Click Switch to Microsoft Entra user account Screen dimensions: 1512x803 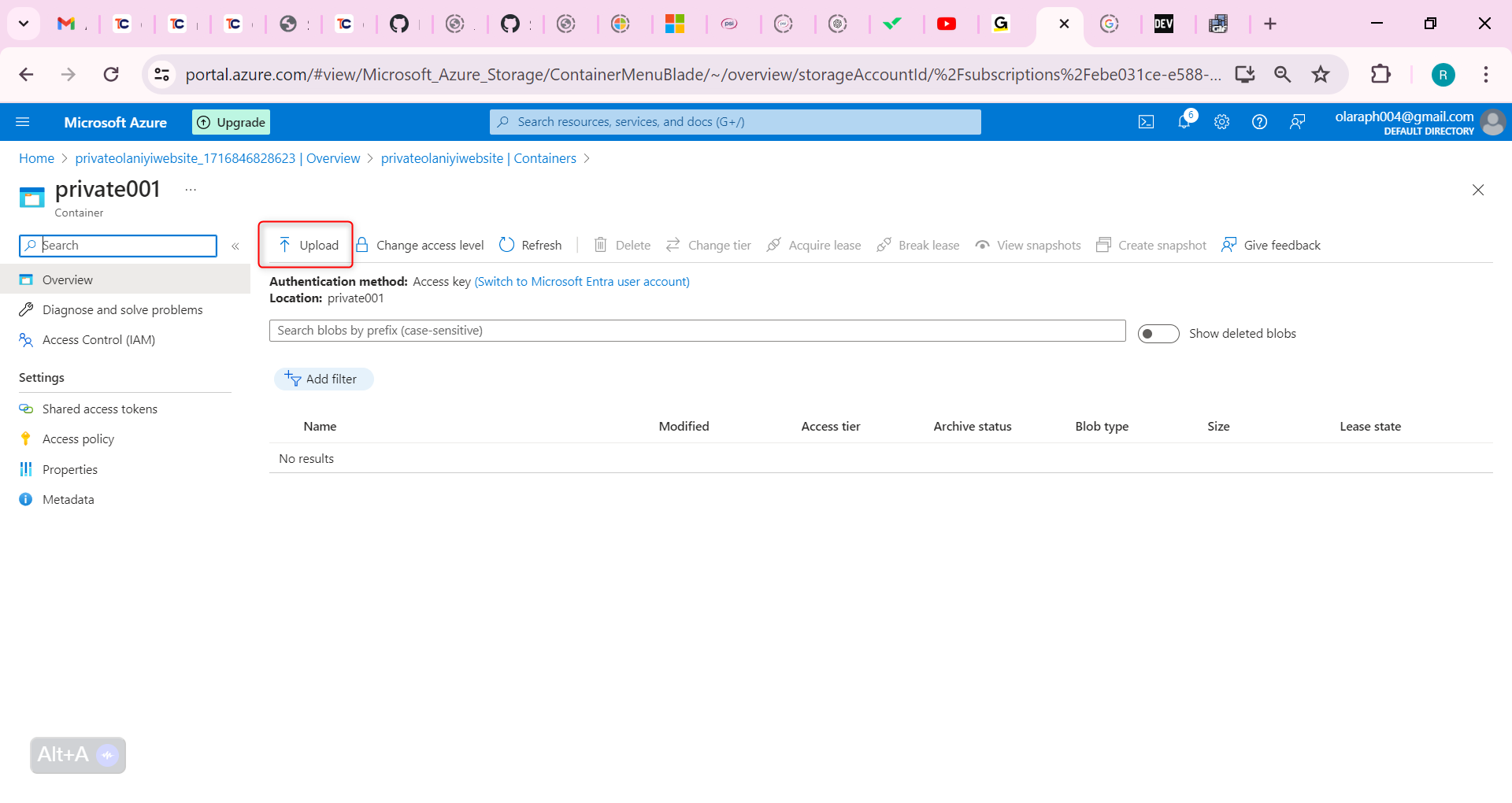(x=581, y=281)
